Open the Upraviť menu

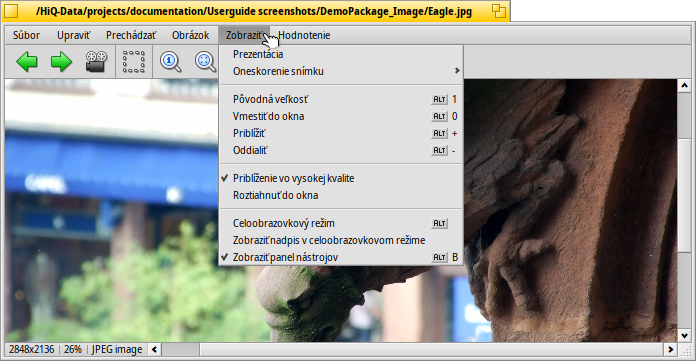tap(74, 35)
